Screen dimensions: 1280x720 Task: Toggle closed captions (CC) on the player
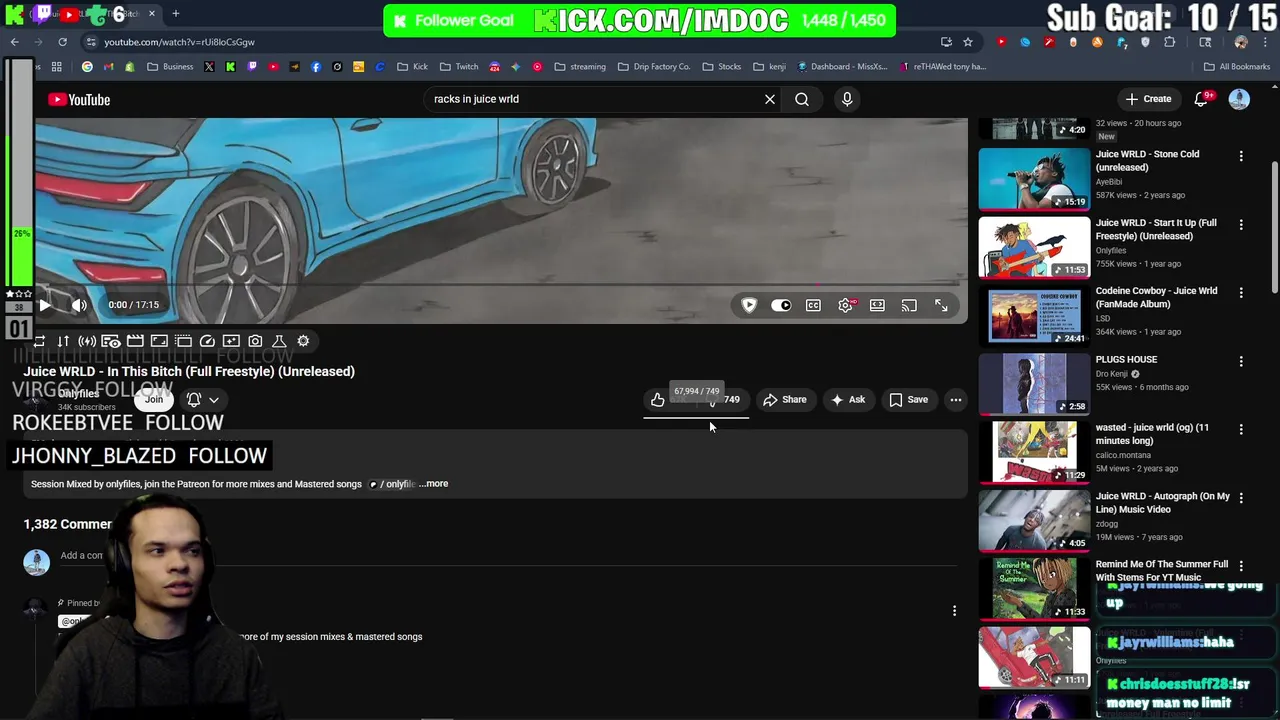click(813, 305)
